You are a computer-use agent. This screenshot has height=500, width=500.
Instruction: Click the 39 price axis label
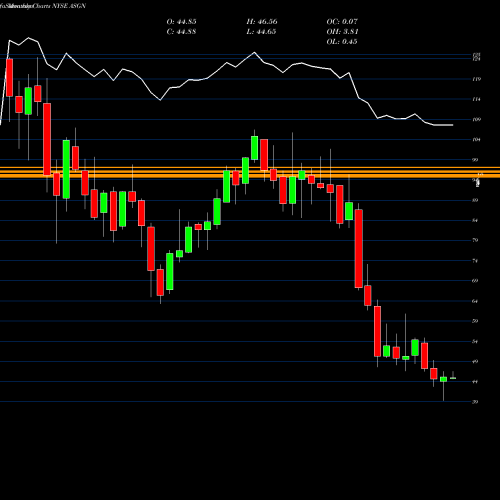(475, 402)
